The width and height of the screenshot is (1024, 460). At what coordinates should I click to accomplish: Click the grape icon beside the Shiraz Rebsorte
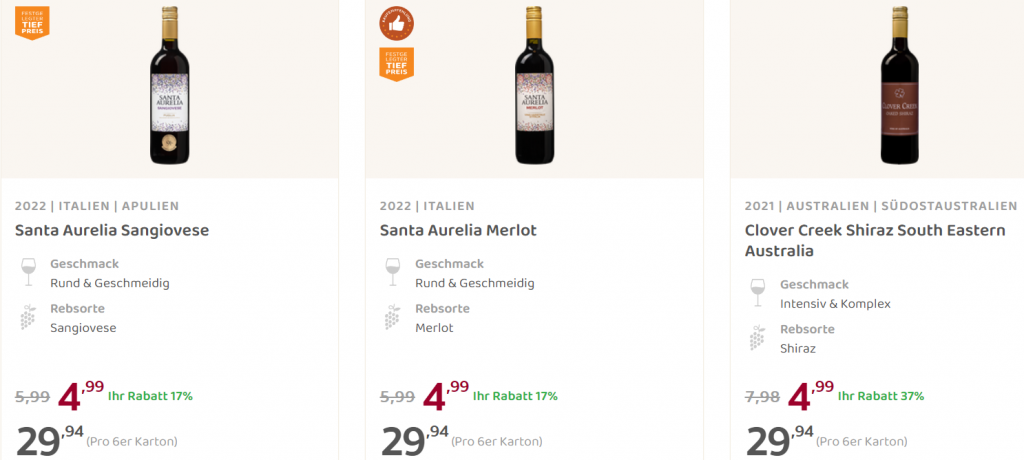coord(758,338)
